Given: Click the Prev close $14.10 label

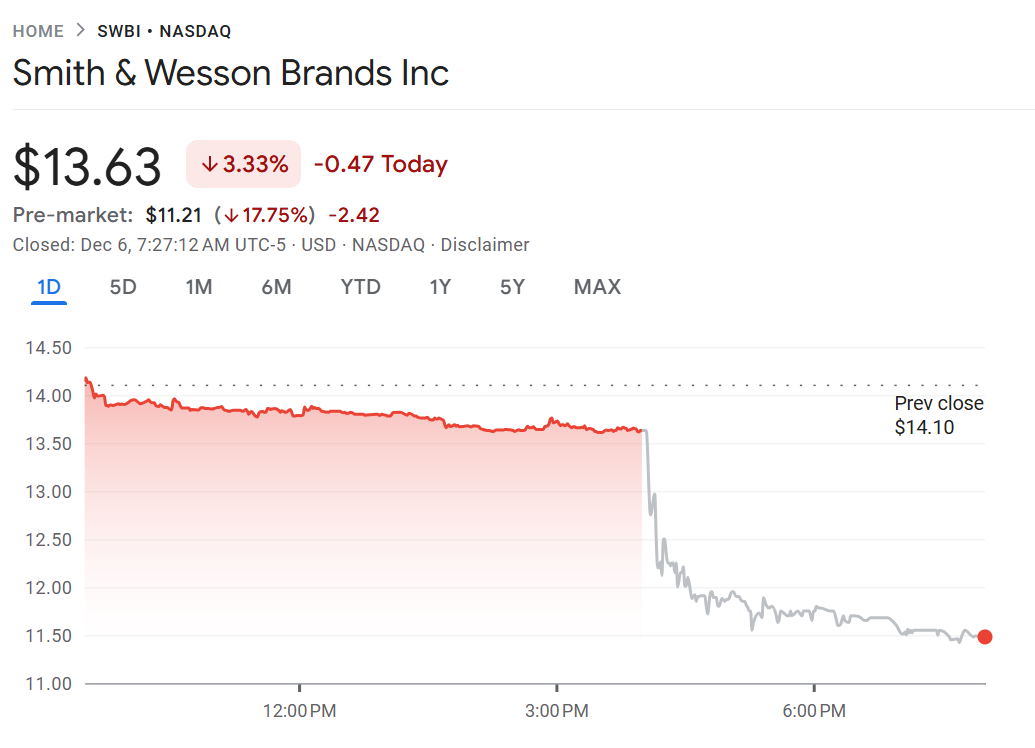Looking at the screenshot, I should tap(938, 416).
